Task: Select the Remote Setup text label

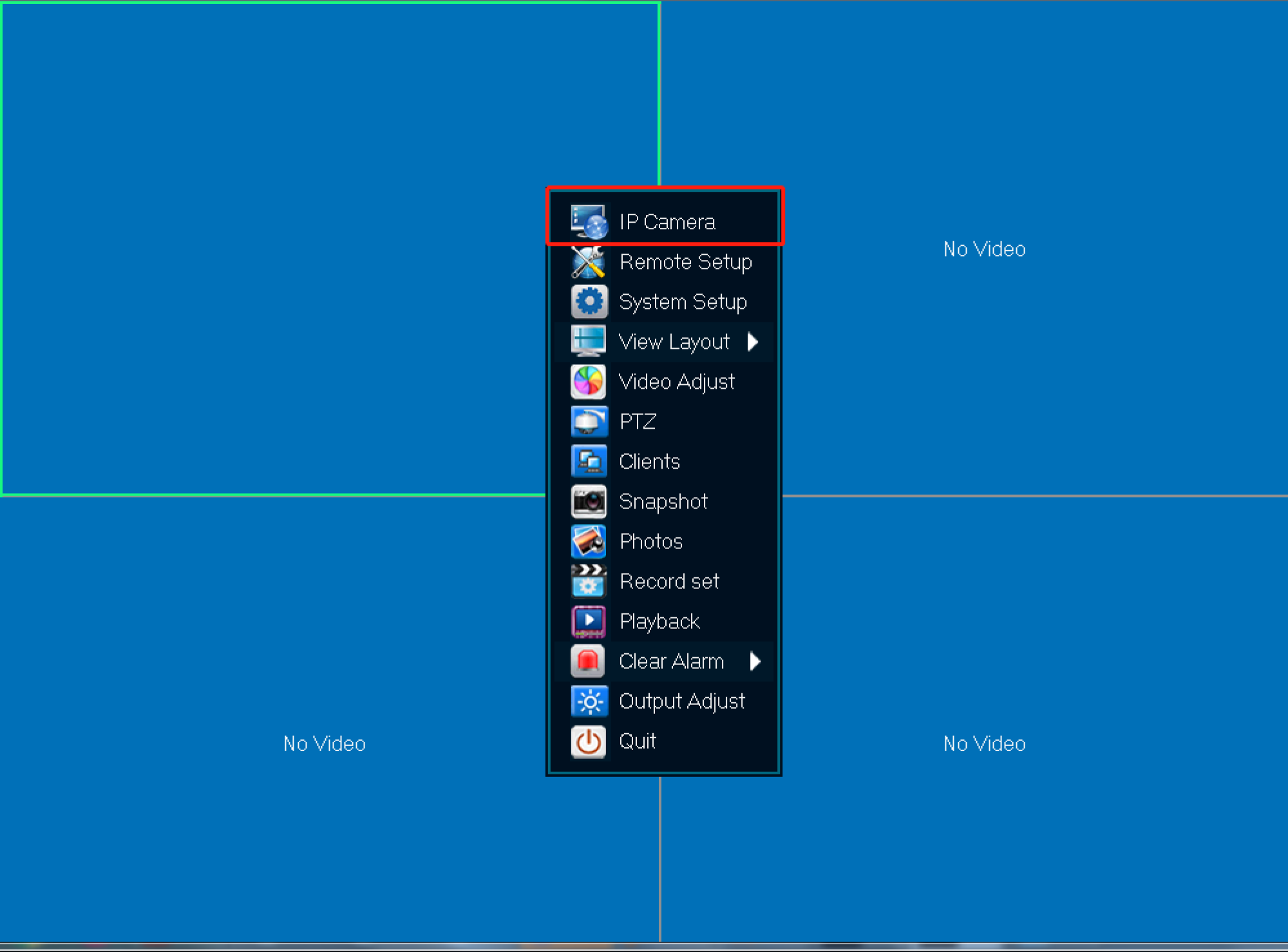Action: [x=685, y=262]
